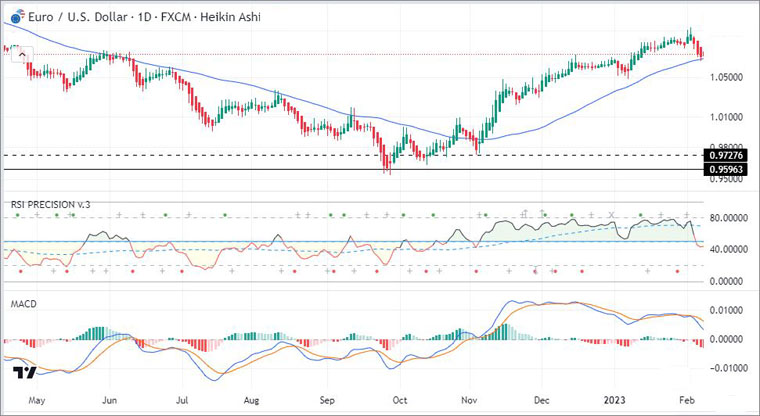Click the Oct label on the time axis
760x416 pixels.
click(x=400, y=400)
